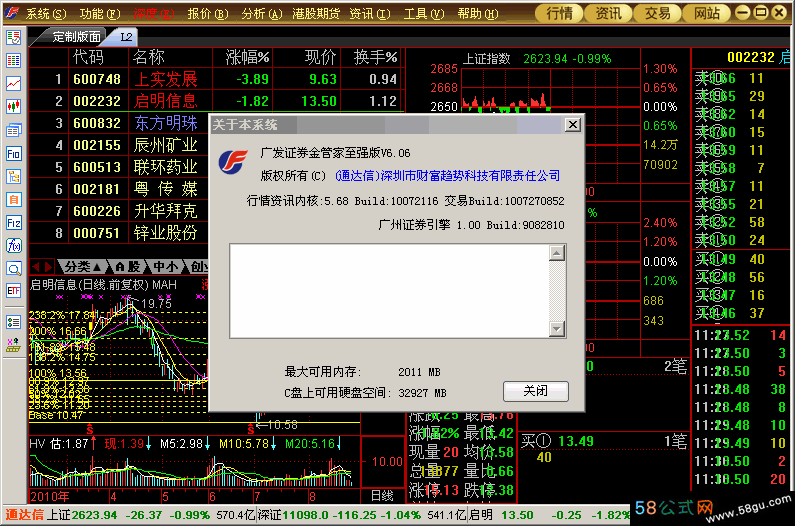Click 通达信 label in status bar

click(x=24, y=515)
